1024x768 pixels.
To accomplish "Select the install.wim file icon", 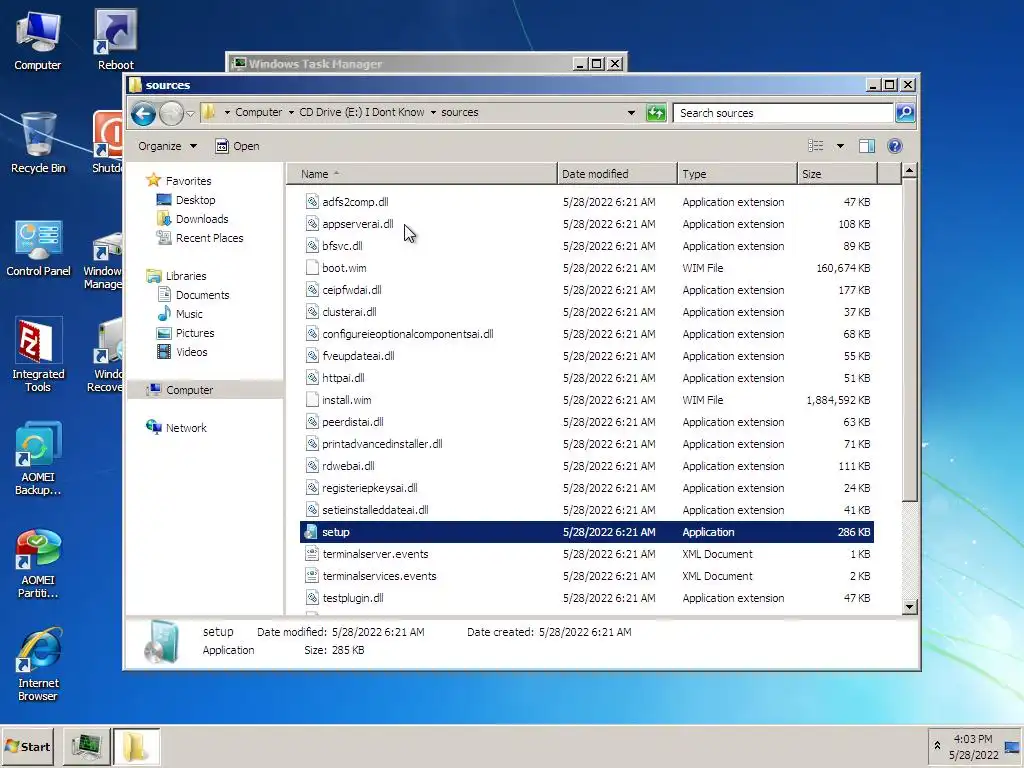I will 312,400.
